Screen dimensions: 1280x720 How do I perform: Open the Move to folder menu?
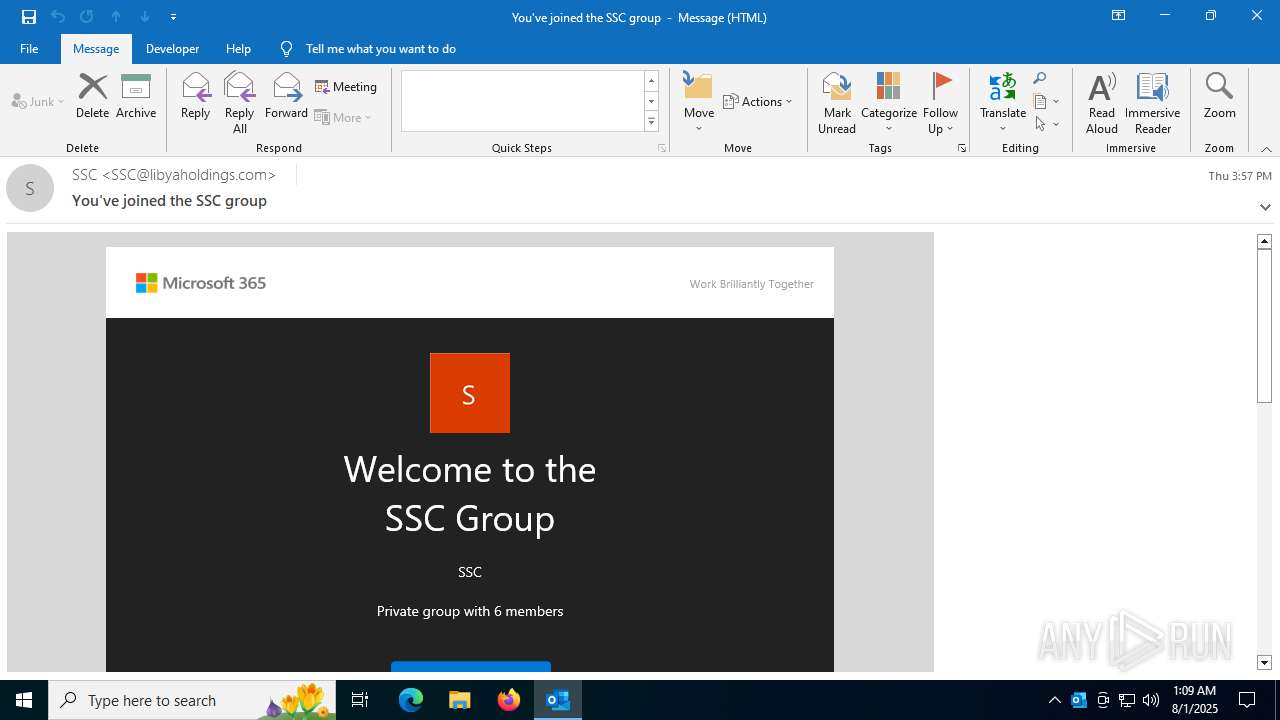coord(699,103)
